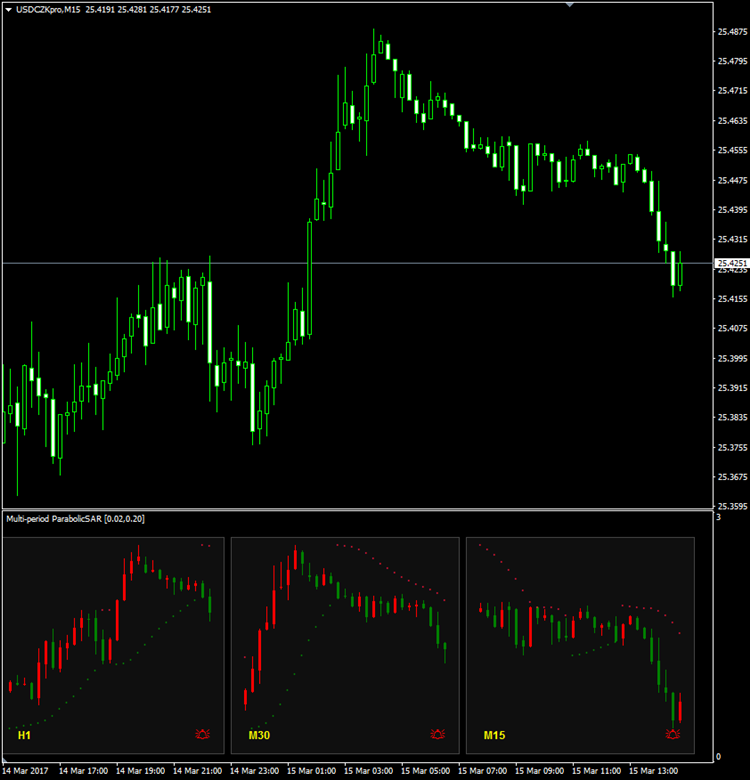
Task: Click the 25.4315 price scale label
Action: (733, 239)
